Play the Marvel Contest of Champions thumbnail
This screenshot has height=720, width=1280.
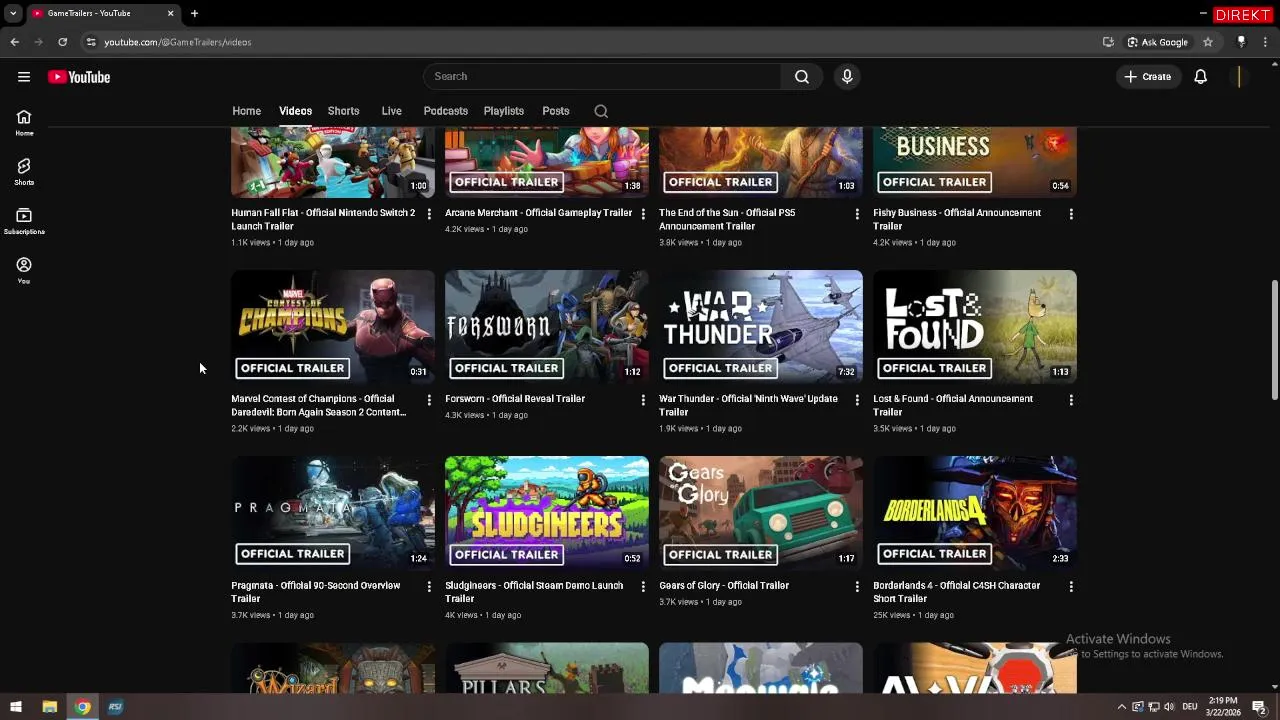pos(333,327)
